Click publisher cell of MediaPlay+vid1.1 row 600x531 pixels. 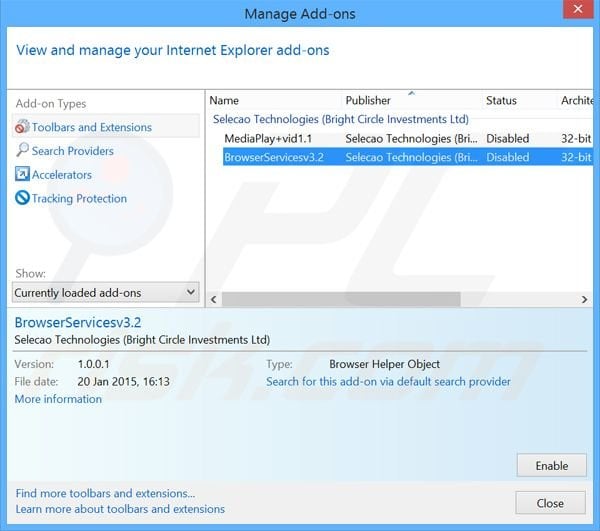(x=411, y=138)
